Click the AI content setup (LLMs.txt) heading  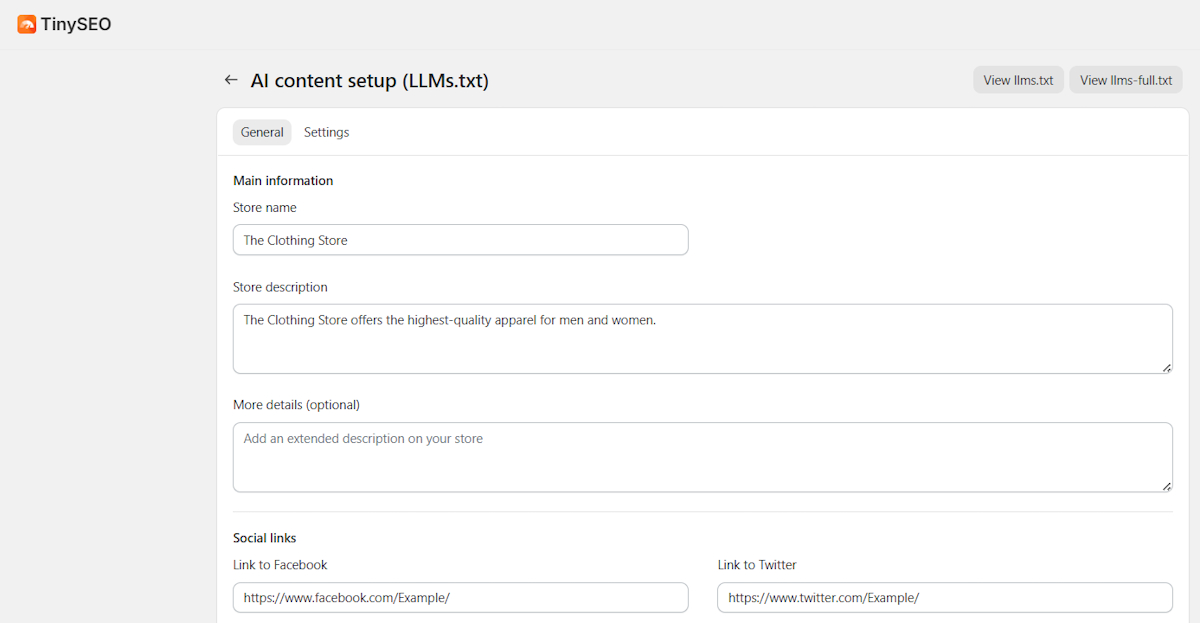coord(370,81)
